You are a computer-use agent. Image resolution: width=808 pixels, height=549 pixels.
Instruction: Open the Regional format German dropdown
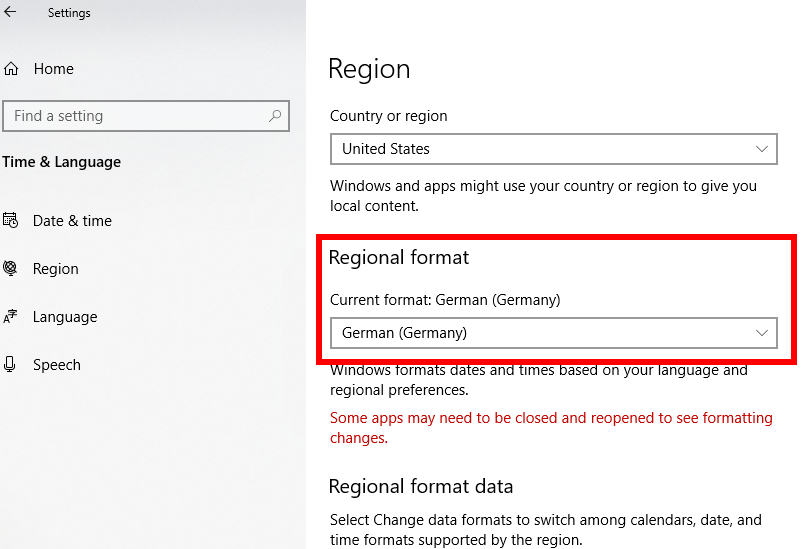click(x=553, y=333)
